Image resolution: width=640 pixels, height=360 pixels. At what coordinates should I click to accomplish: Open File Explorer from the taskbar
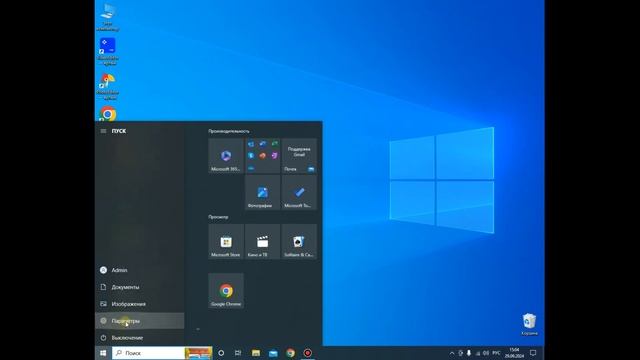click(x=256, y=353)
